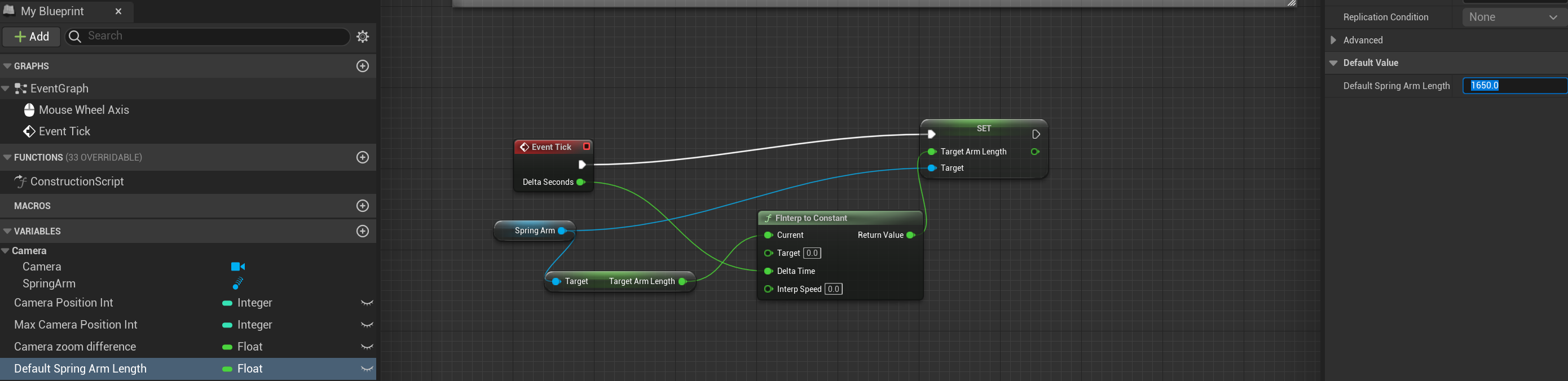The height and width of the screenshot is (381, 1568).
Task: Select Mouse Wheel Axis event entry
Action: 84,110
